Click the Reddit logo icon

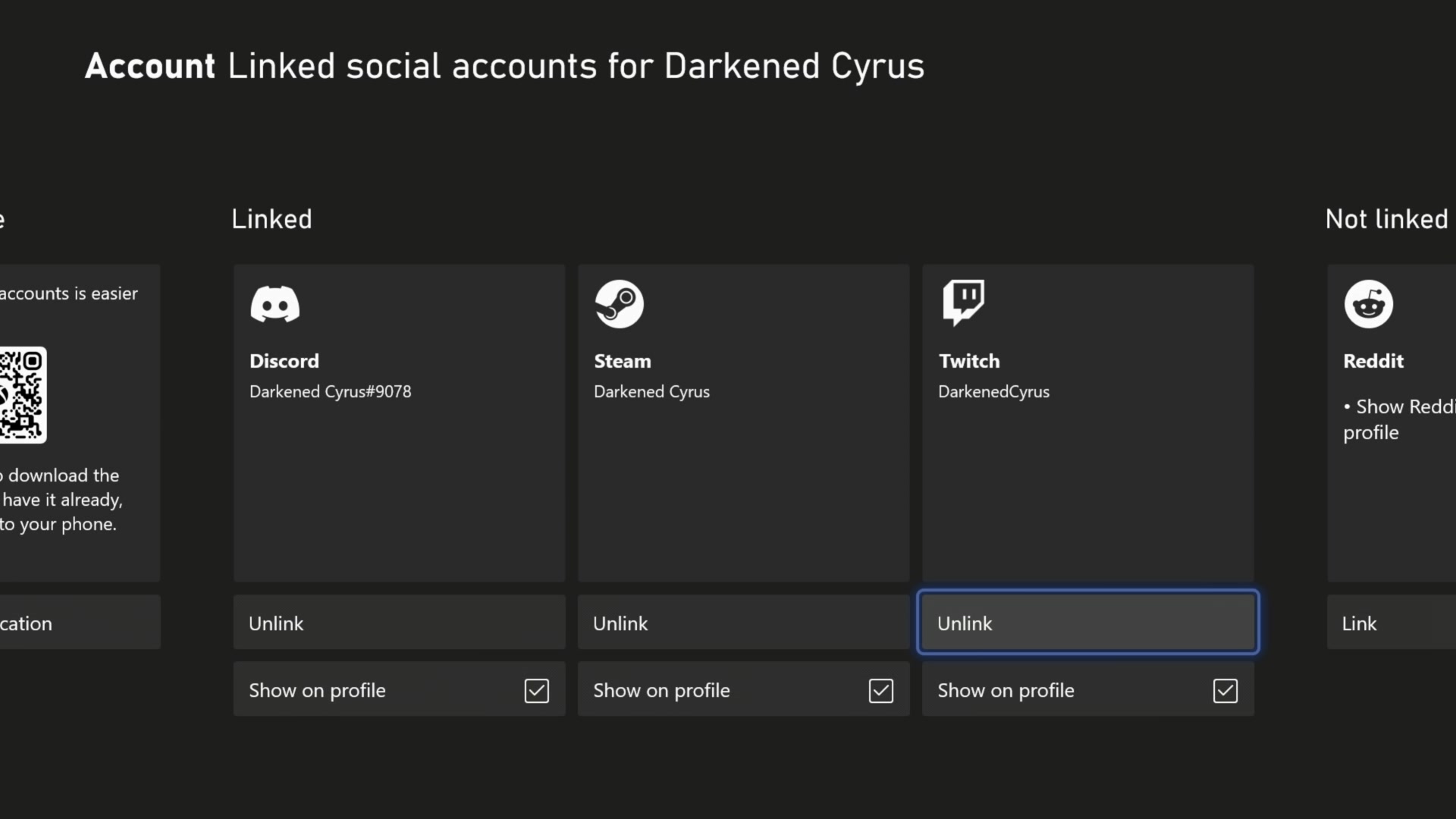1368,304
